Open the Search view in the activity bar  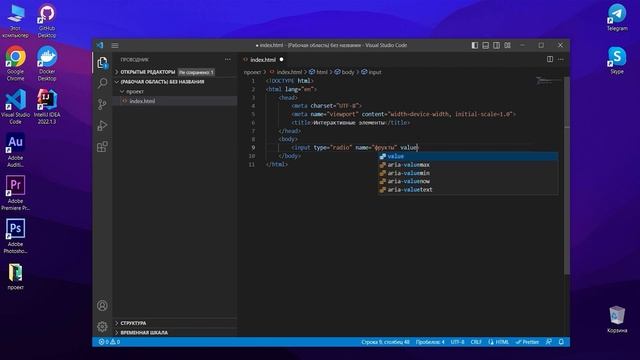point(102,83)
